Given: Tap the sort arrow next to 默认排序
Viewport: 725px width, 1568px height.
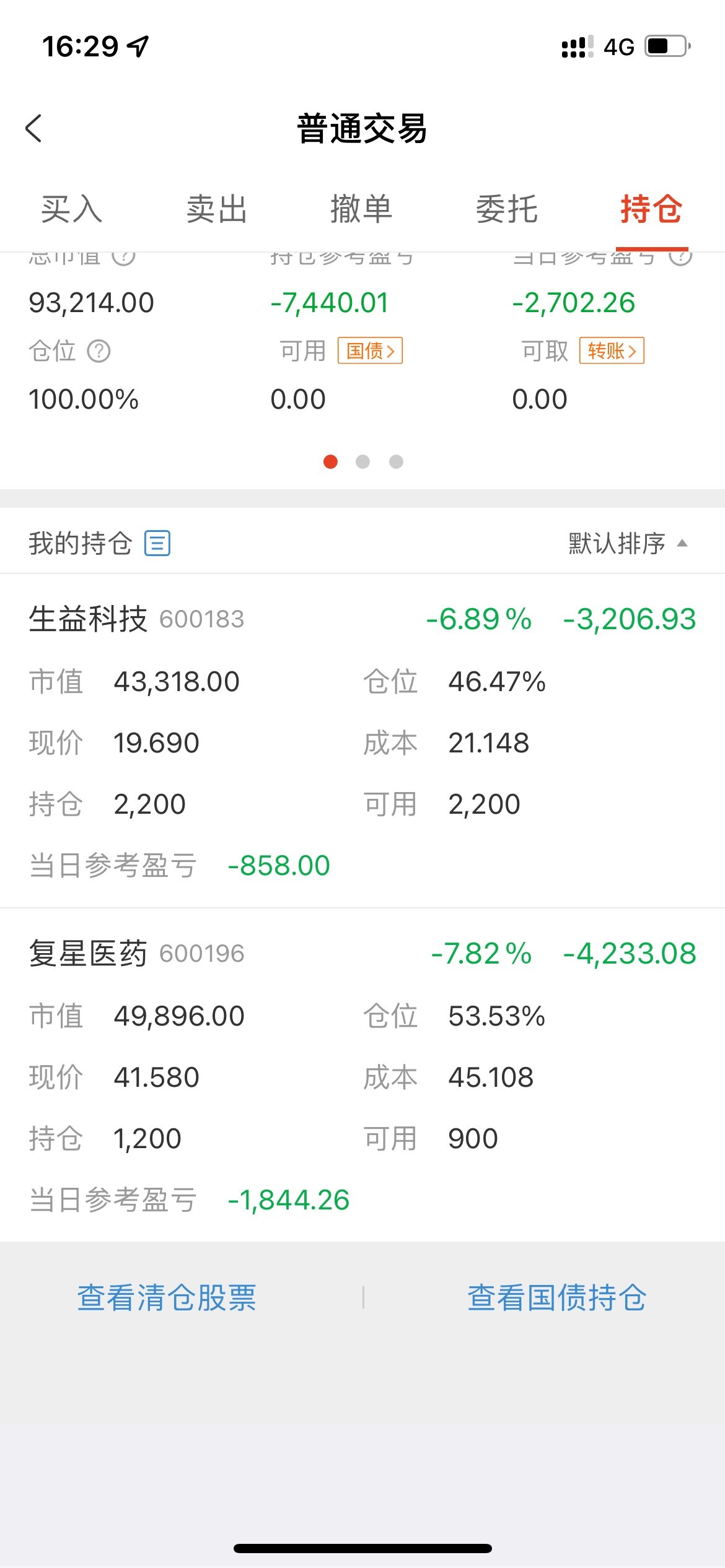Looking at the screenshot, I should pyautogui.click(x=682, y=543).
